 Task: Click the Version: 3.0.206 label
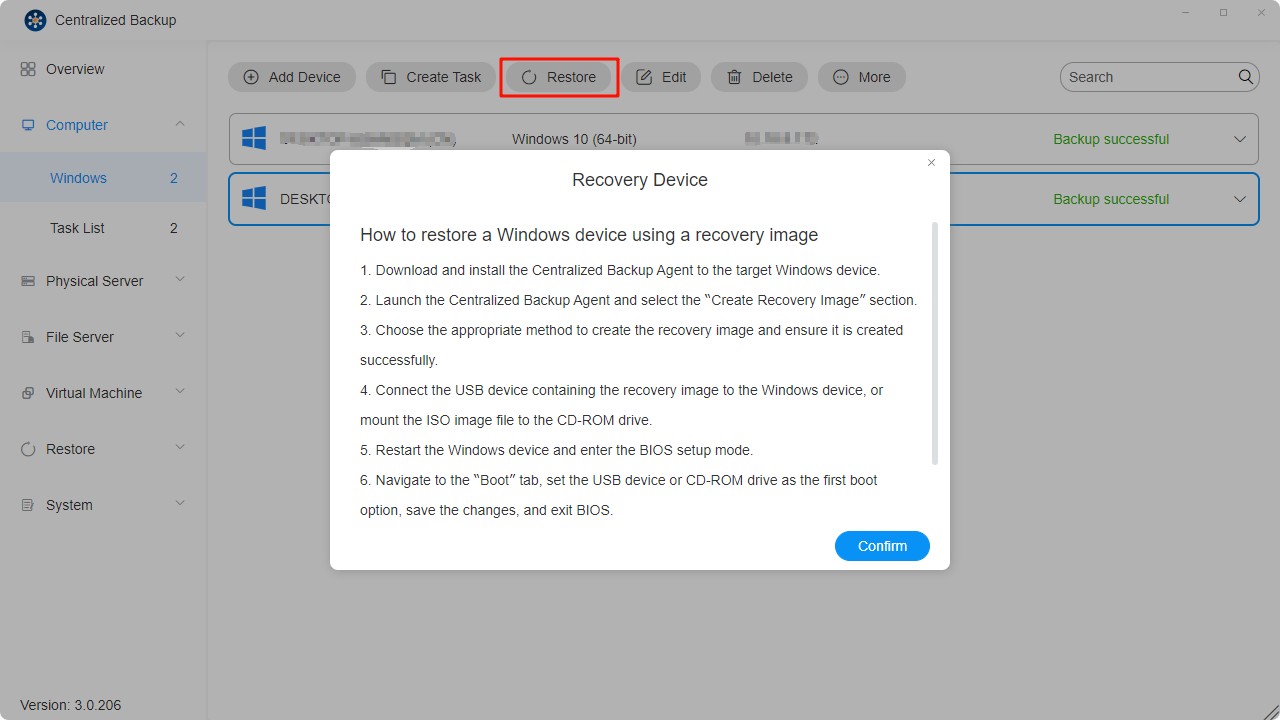pos(71,705)
